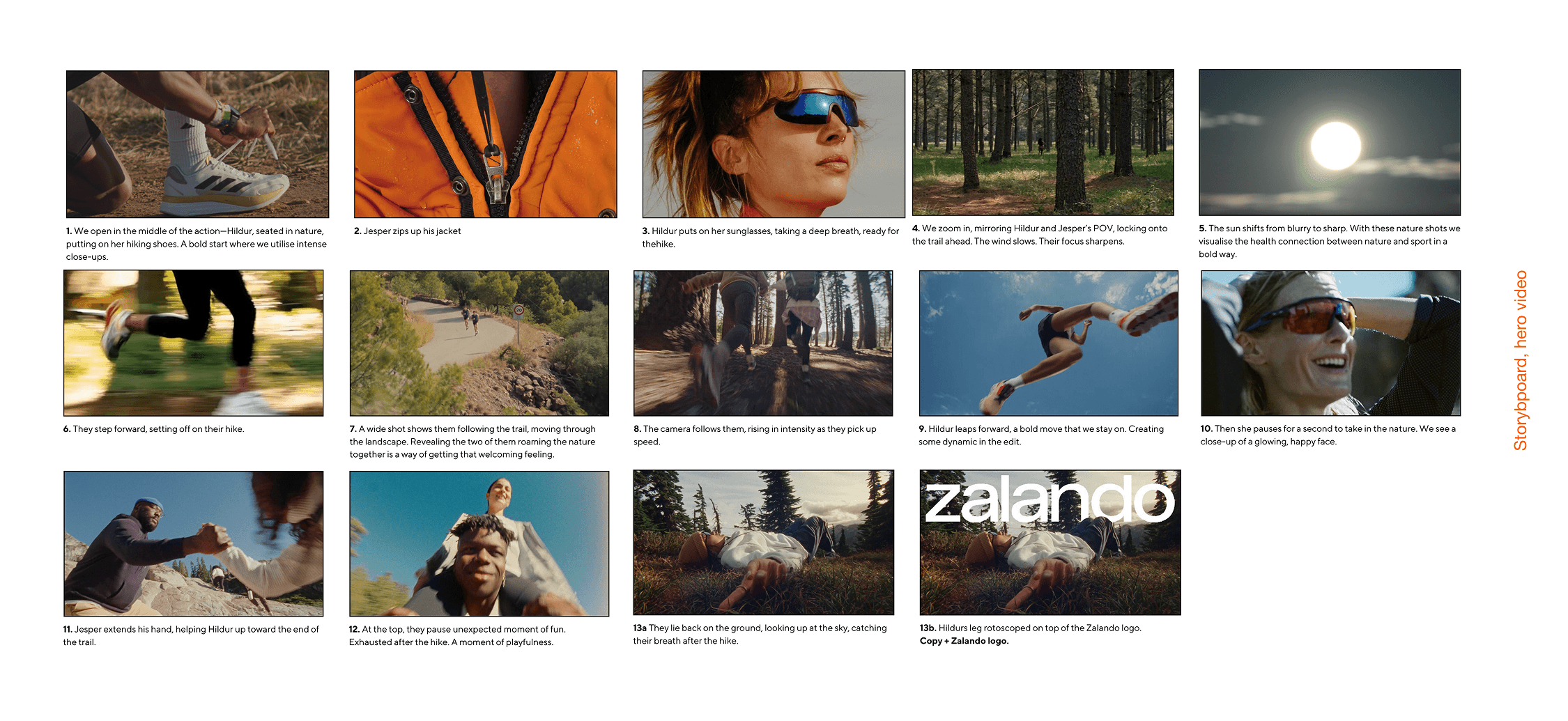Click caption 6 about setting off on hike
This screenshot has height=721, width=1568.
[x=153, y=429]
